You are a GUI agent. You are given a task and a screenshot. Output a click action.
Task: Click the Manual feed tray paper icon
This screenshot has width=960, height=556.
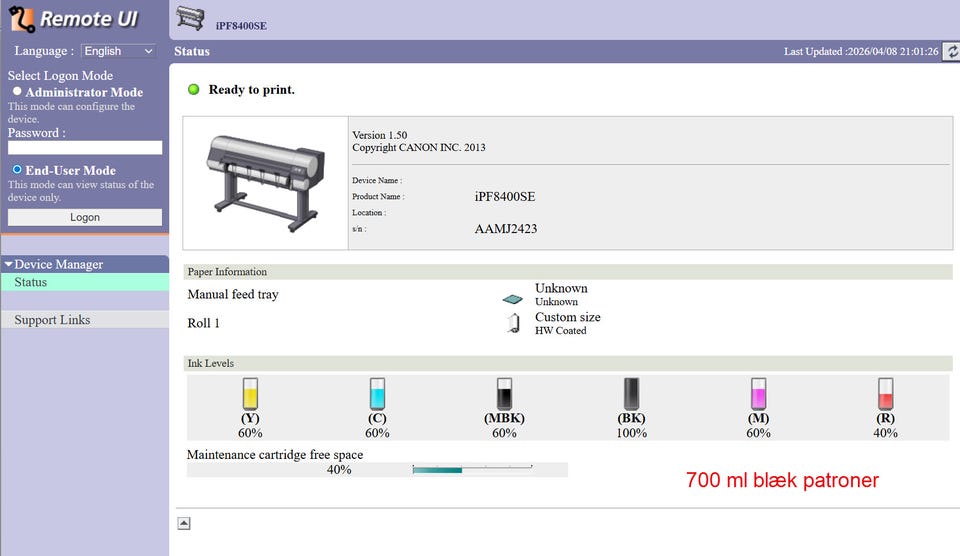(x=512, y=299)
